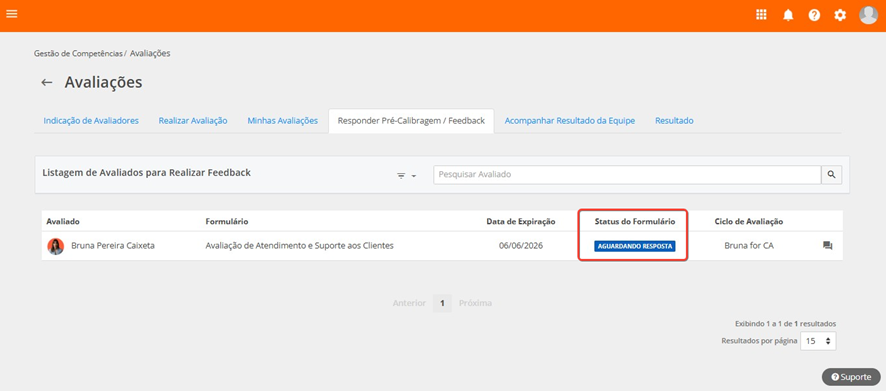This screenshot has height=391, width=886.
Task: Go back using the arrow beside Avaliações
Action: [47, 82]
